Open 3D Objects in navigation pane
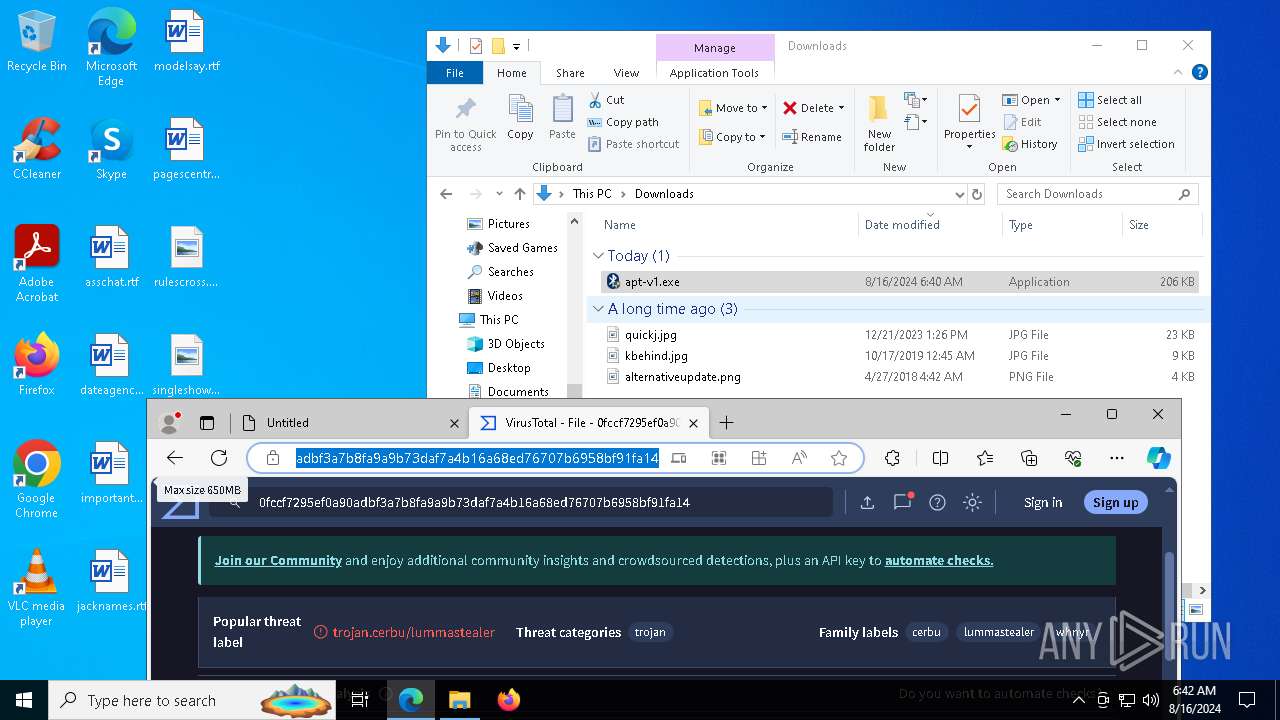The width and height of the screenshot is (1280, 720). [x=516, y=344]
